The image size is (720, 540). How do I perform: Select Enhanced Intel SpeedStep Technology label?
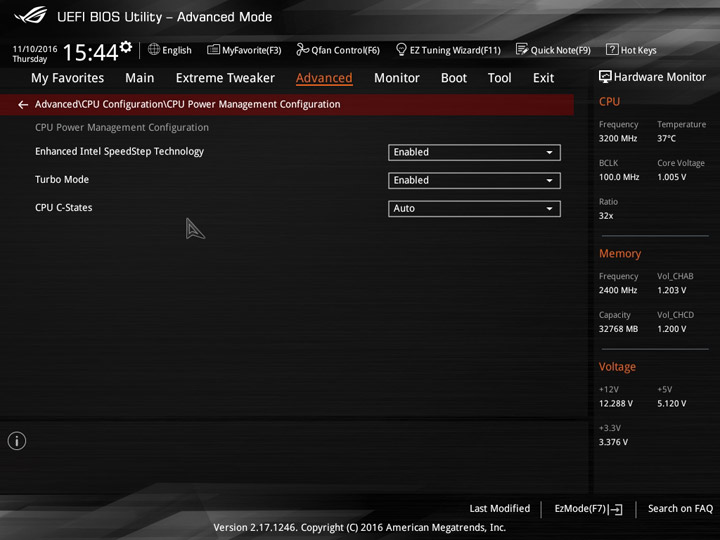point(119,152)
